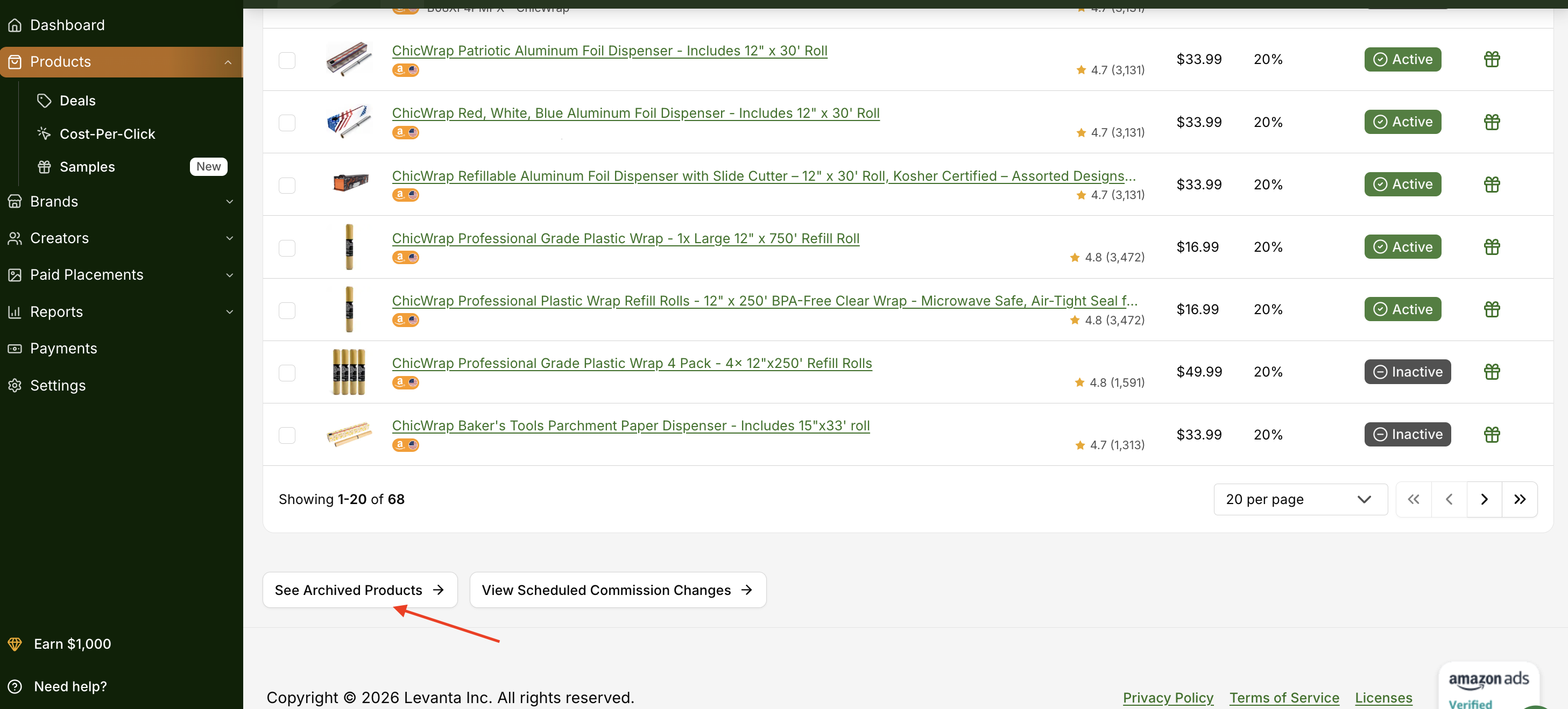The image size is (1568, 709).
Task: Go to Payments in the sidebar
Action: pyautogui.click(x=122, y=349)
